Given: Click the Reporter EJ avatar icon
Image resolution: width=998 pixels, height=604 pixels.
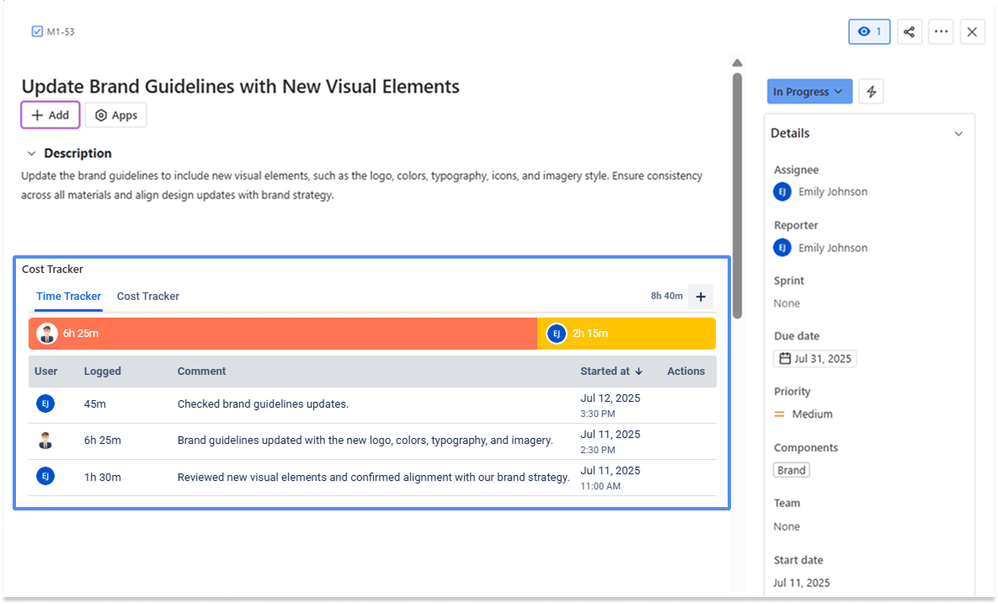Looking at the screenshot, I should point(782,248).
